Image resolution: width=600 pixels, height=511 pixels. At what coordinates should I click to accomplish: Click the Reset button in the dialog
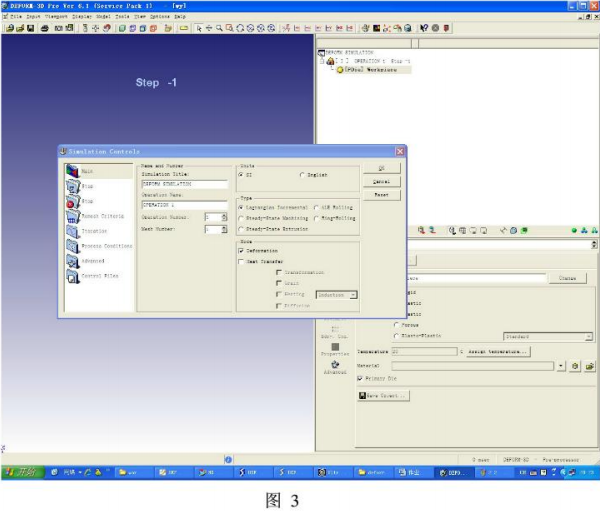382,195
